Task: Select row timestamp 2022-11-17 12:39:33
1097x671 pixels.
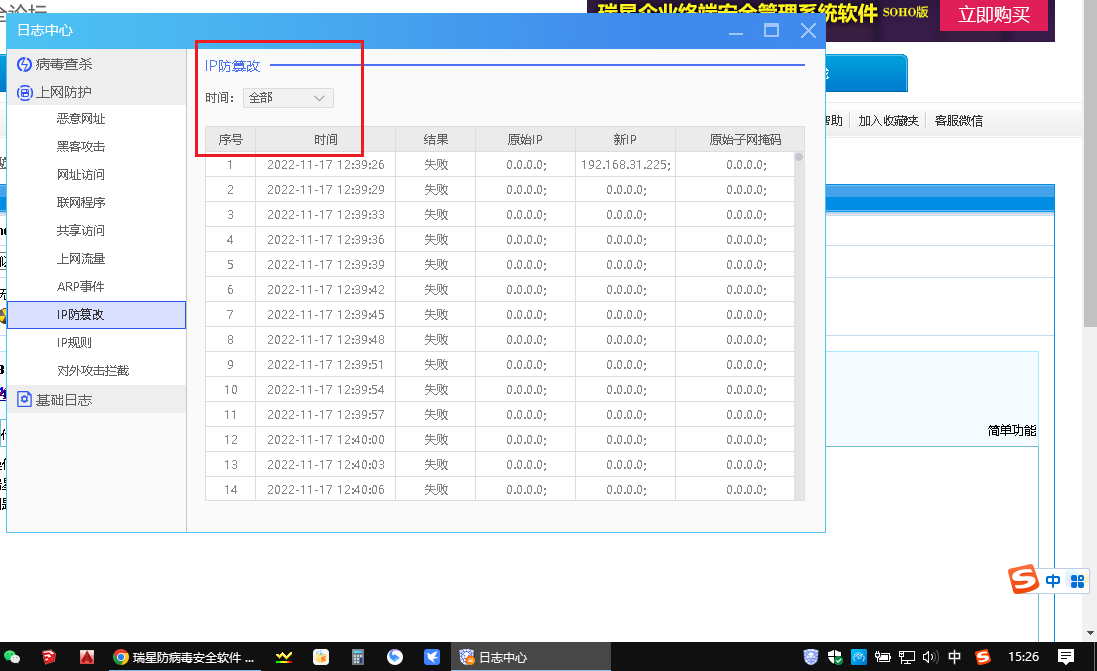Action: [x=326, y=215]
